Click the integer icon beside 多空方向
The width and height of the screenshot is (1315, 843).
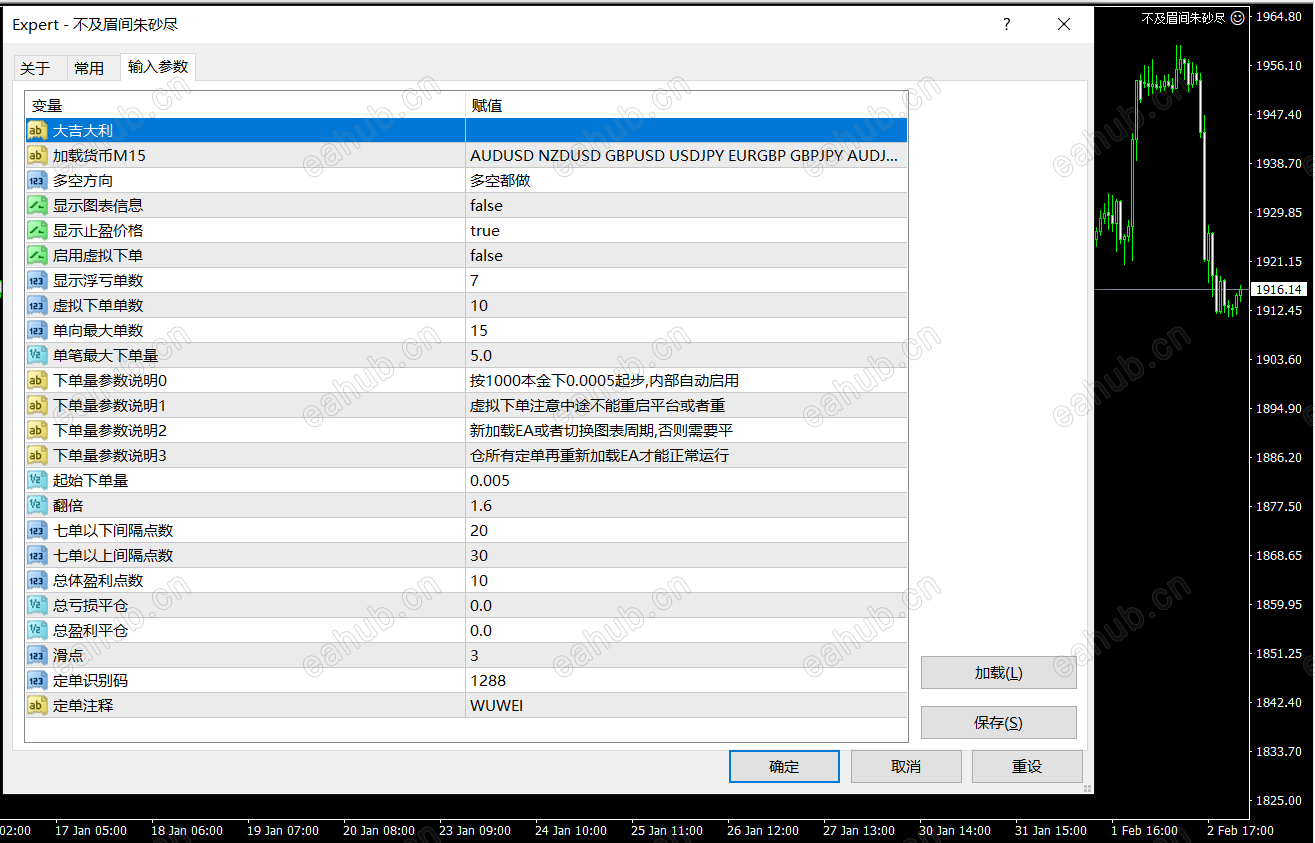click(37, 180)
